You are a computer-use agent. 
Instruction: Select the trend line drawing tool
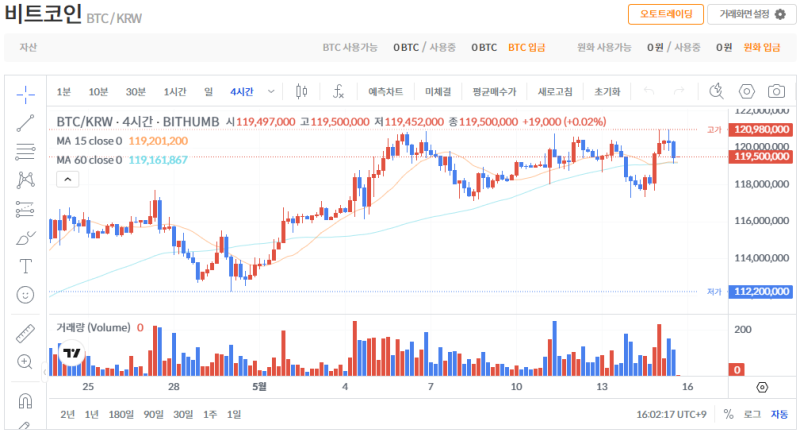click(x=26, y=123)
